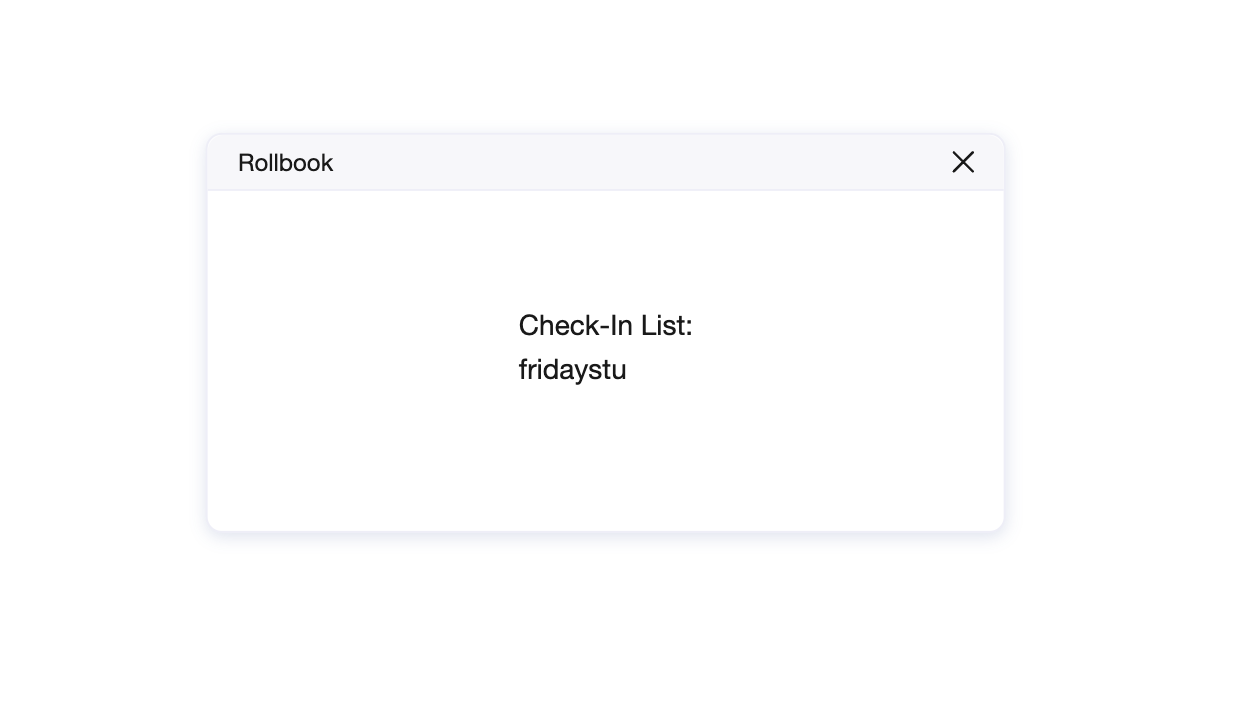
Task: Close the Rollbook dialog with the X icon
Action: 963,162
